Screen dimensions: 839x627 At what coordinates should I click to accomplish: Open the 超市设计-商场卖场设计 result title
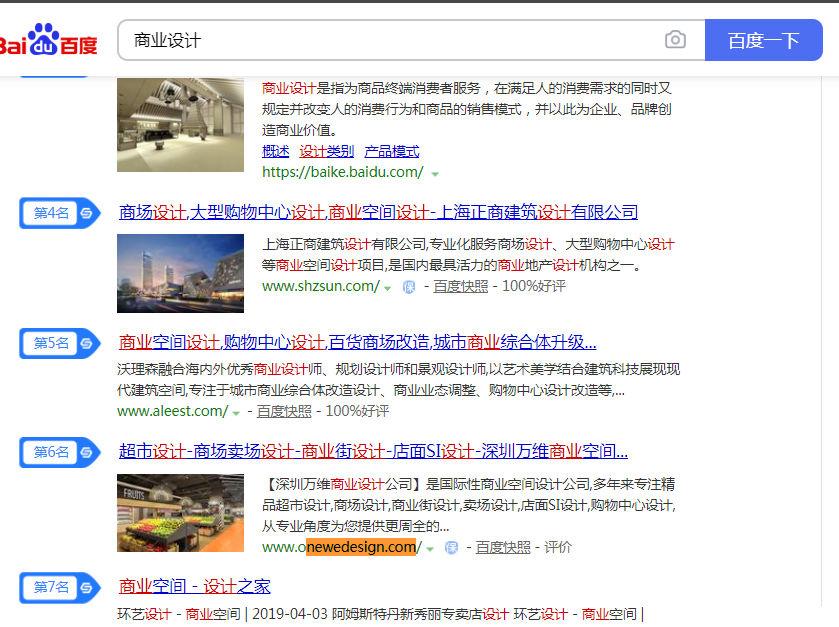[373, 451]
